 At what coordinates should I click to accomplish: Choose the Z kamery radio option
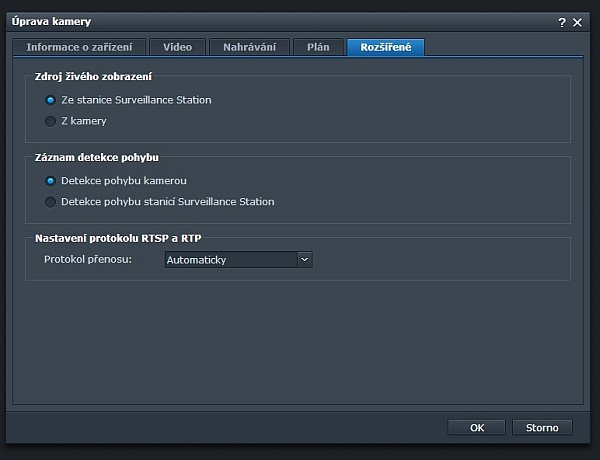click(50, 121)
